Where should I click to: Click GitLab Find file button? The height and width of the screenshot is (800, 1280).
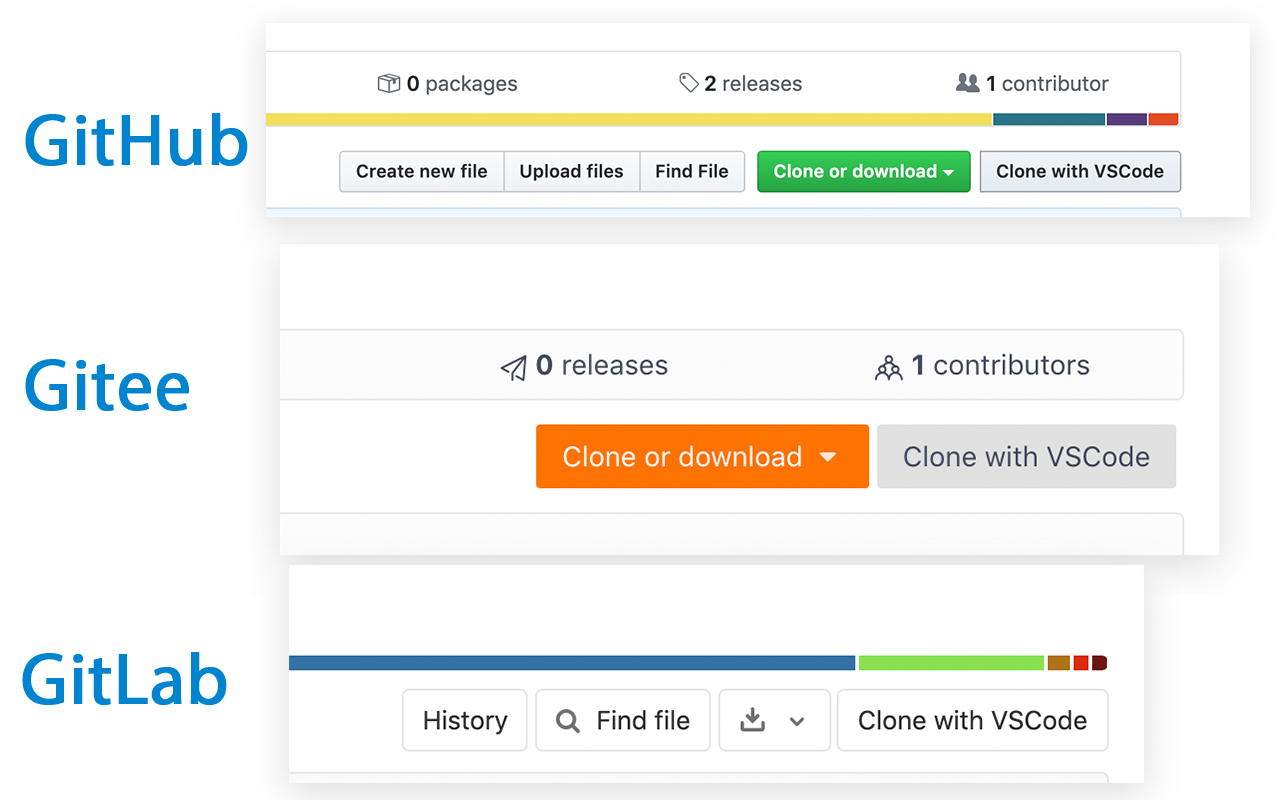pos(623,720)
